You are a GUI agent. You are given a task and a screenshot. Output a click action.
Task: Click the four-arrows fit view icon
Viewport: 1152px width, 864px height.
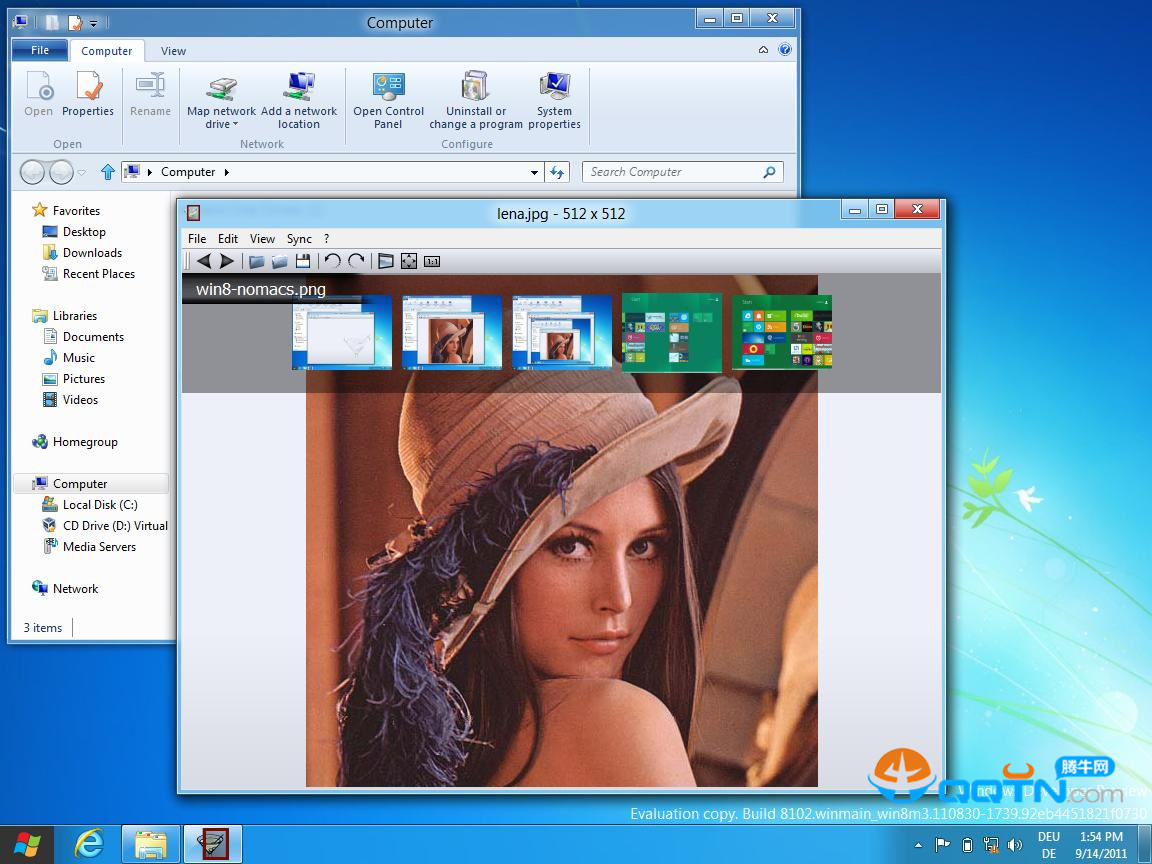click(x=409, y=261)
